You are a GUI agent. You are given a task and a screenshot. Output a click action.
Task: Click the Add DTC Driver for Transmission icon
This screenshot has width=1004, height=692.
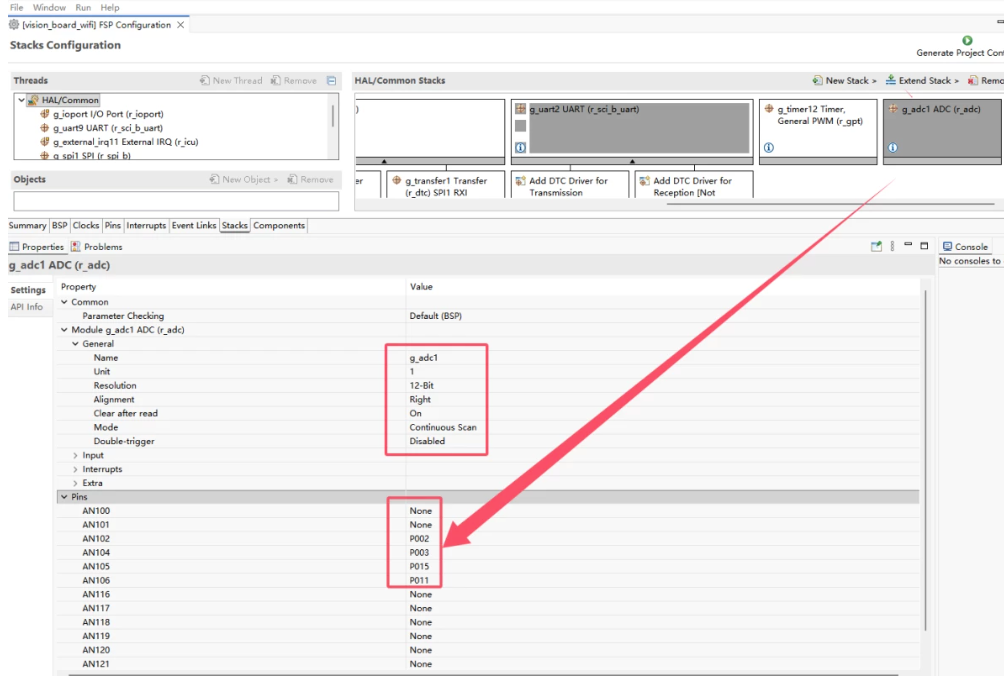pyautogui.click(x=521, y=181)
